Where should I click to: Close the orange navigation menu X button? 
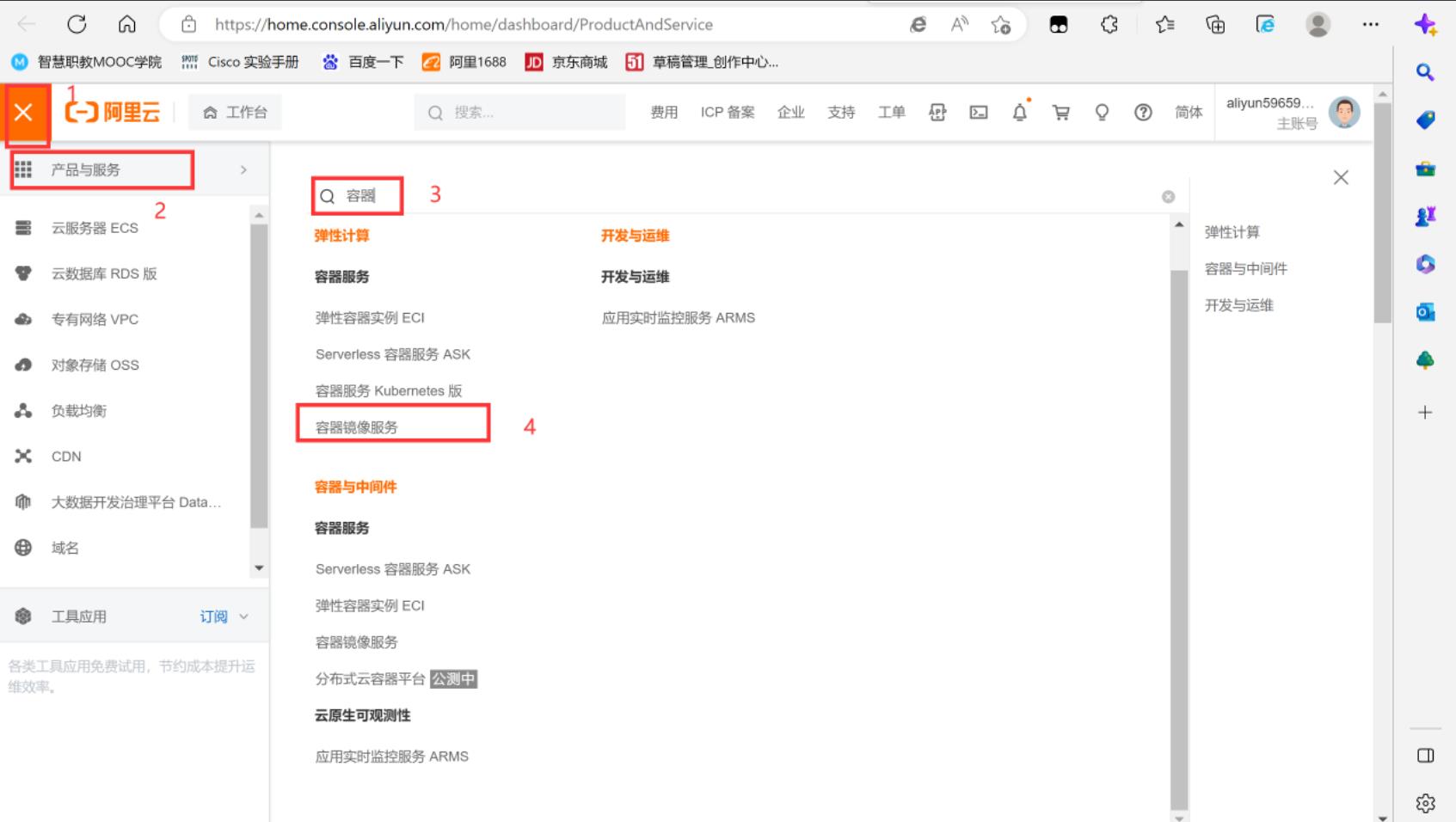(24, 113)
